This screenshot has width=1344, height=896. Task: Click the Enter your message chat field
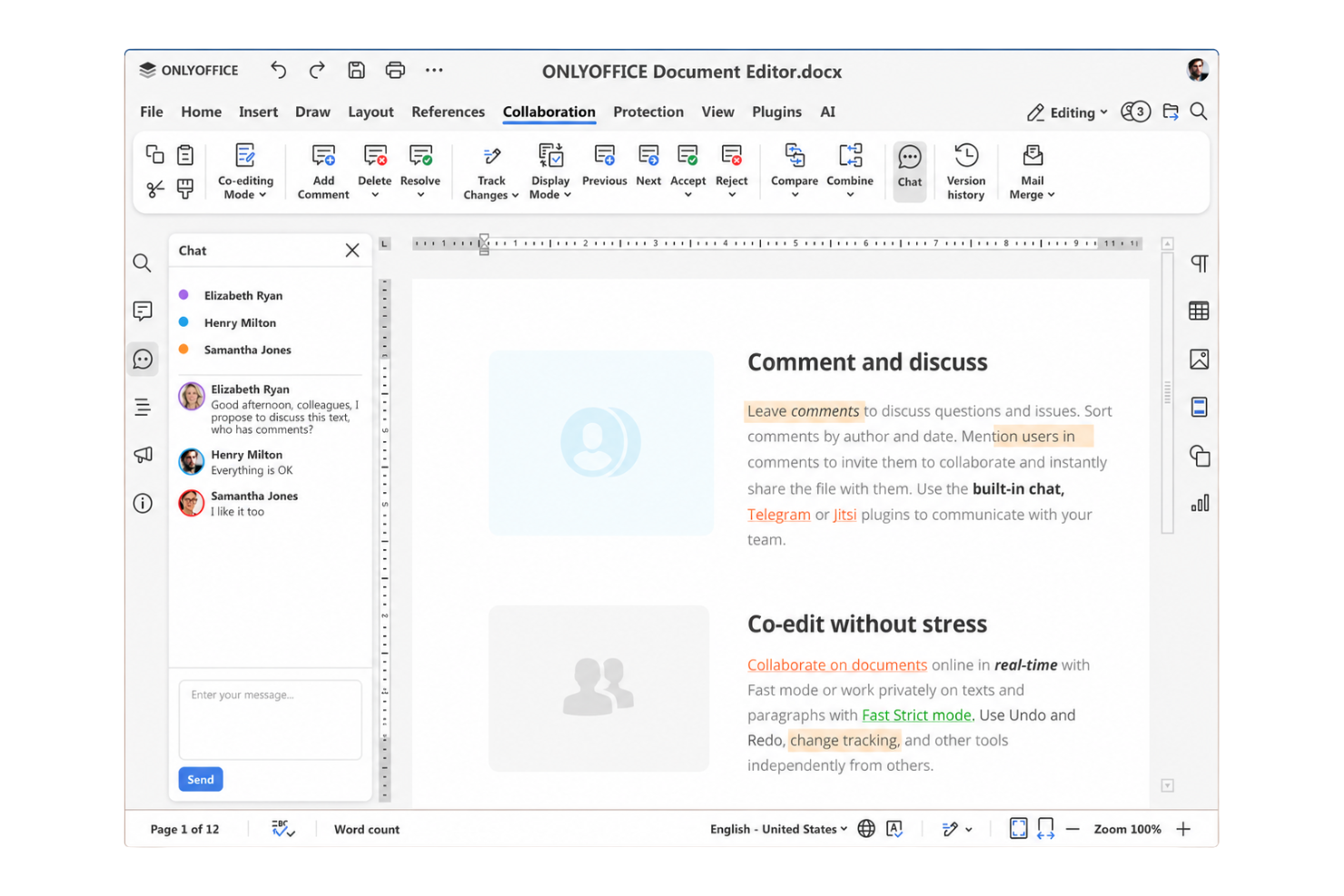271,720
